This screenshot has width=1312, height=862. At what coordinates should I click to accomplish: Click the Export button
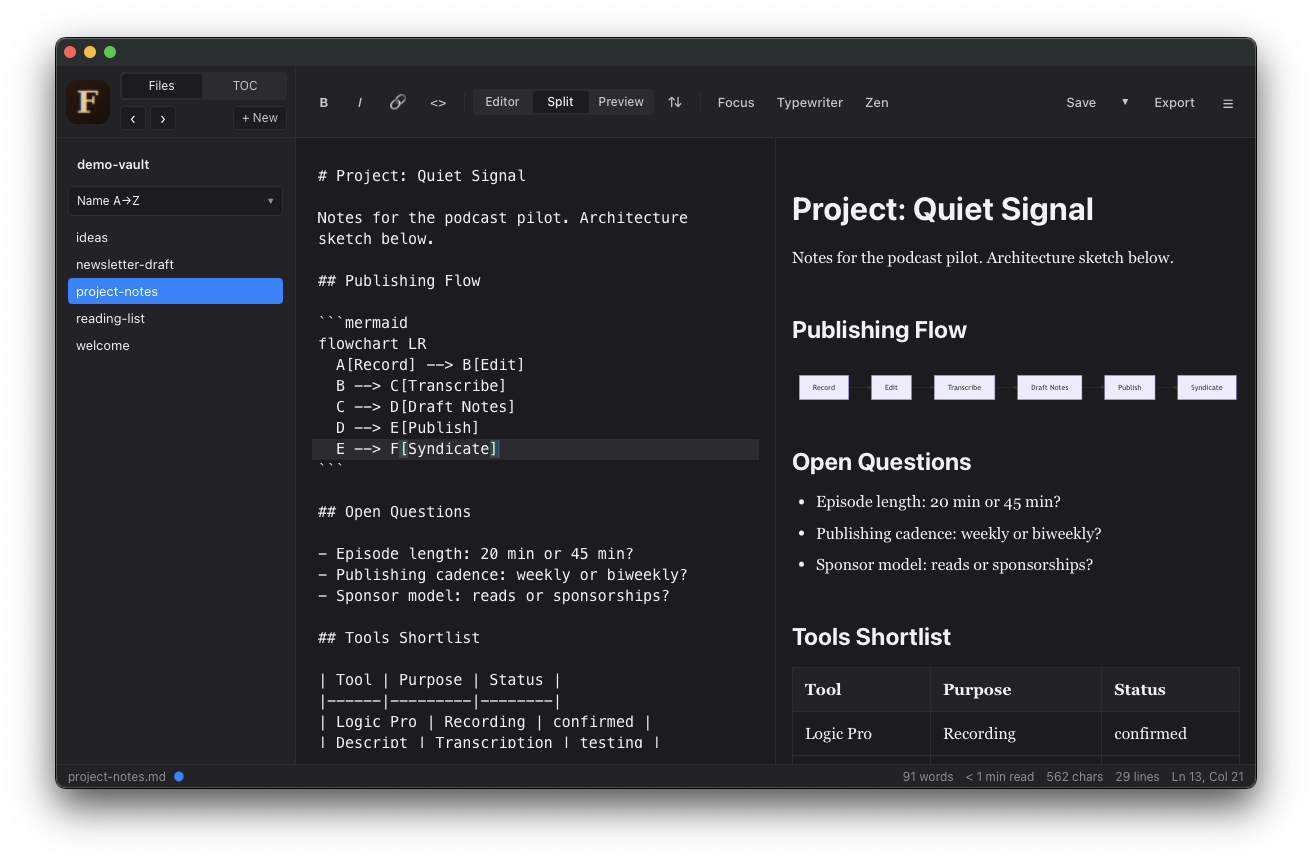coord(1174,102)
